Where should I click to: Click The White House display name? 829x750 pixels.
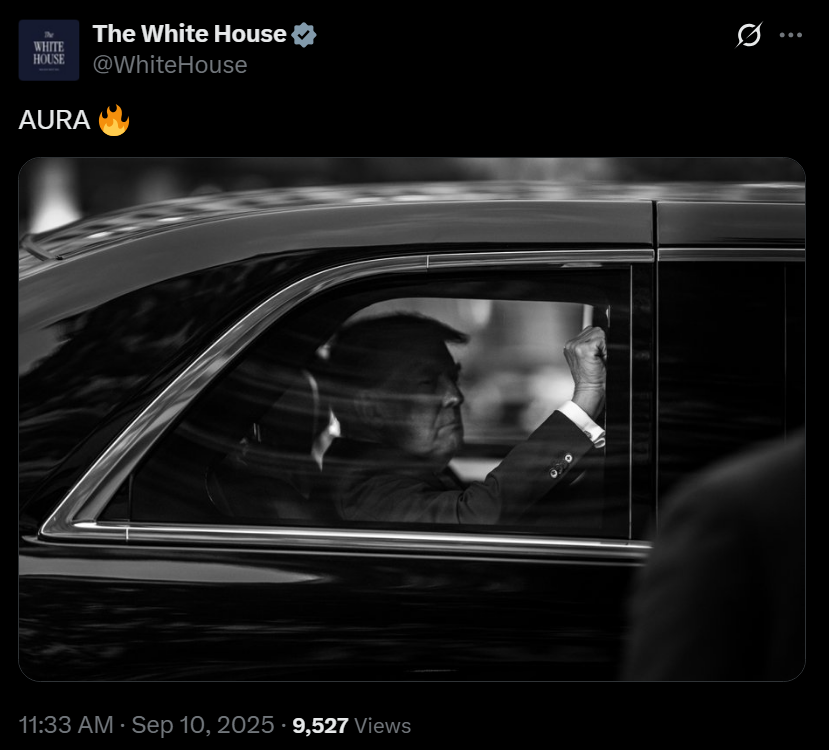coord(190,34)
